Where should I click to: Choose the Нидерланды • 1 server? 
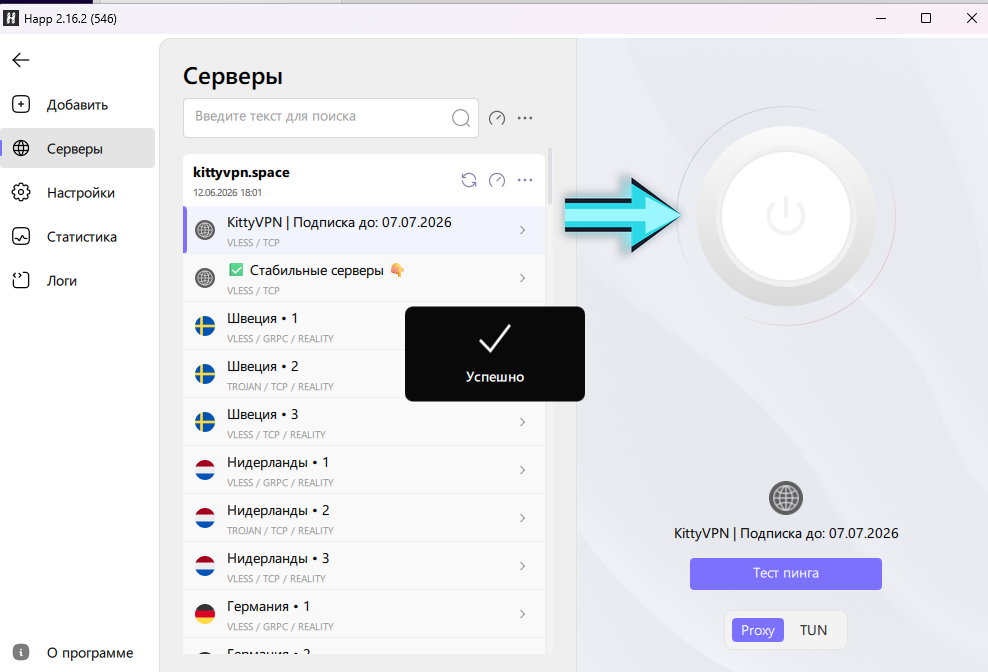pos(364,470)
